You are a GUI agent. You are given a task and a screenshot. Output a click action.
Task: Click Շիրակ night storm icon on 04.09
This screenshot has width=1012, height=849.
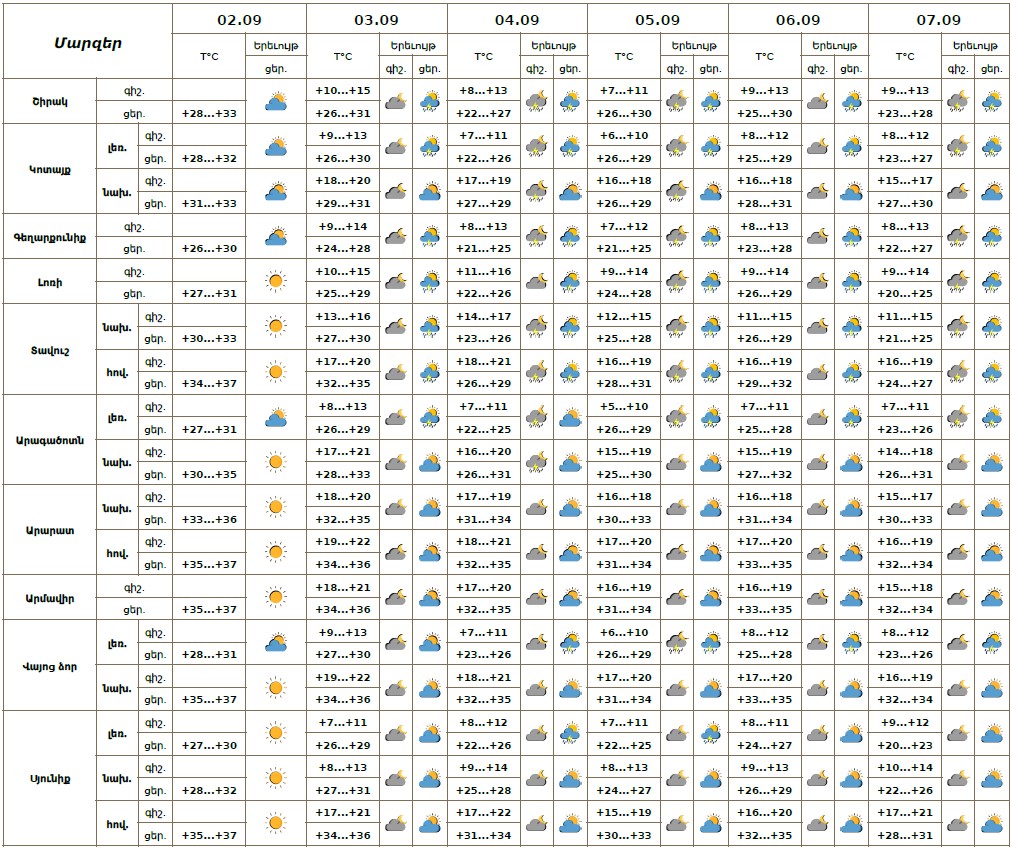pyautogui.click(x=536, y=101)
